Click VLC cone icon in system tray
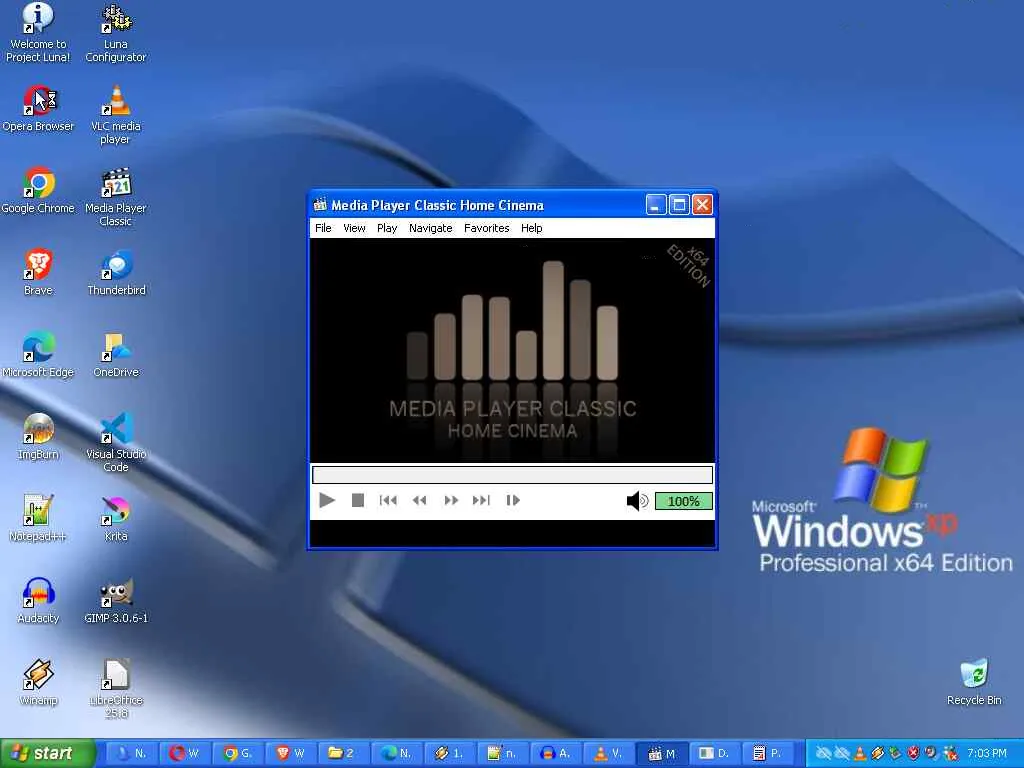Viewport: 1024px width, 768px height. [860, 754]
